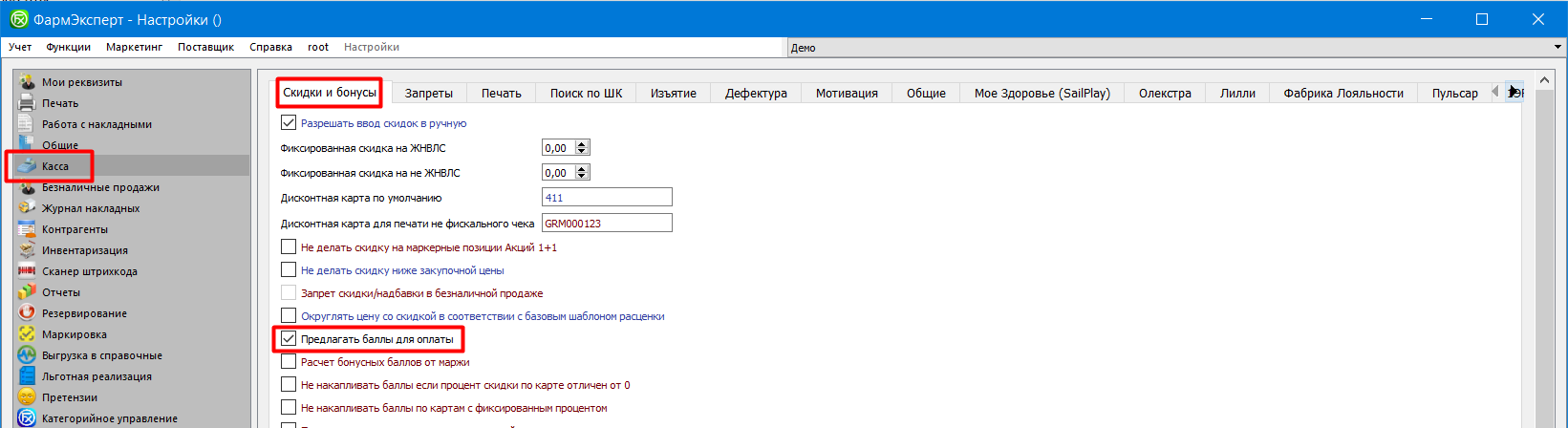Screen dimensions: 1568x428
Task: Click the Категорийное управление icon
Action: (x=27, y=418)
